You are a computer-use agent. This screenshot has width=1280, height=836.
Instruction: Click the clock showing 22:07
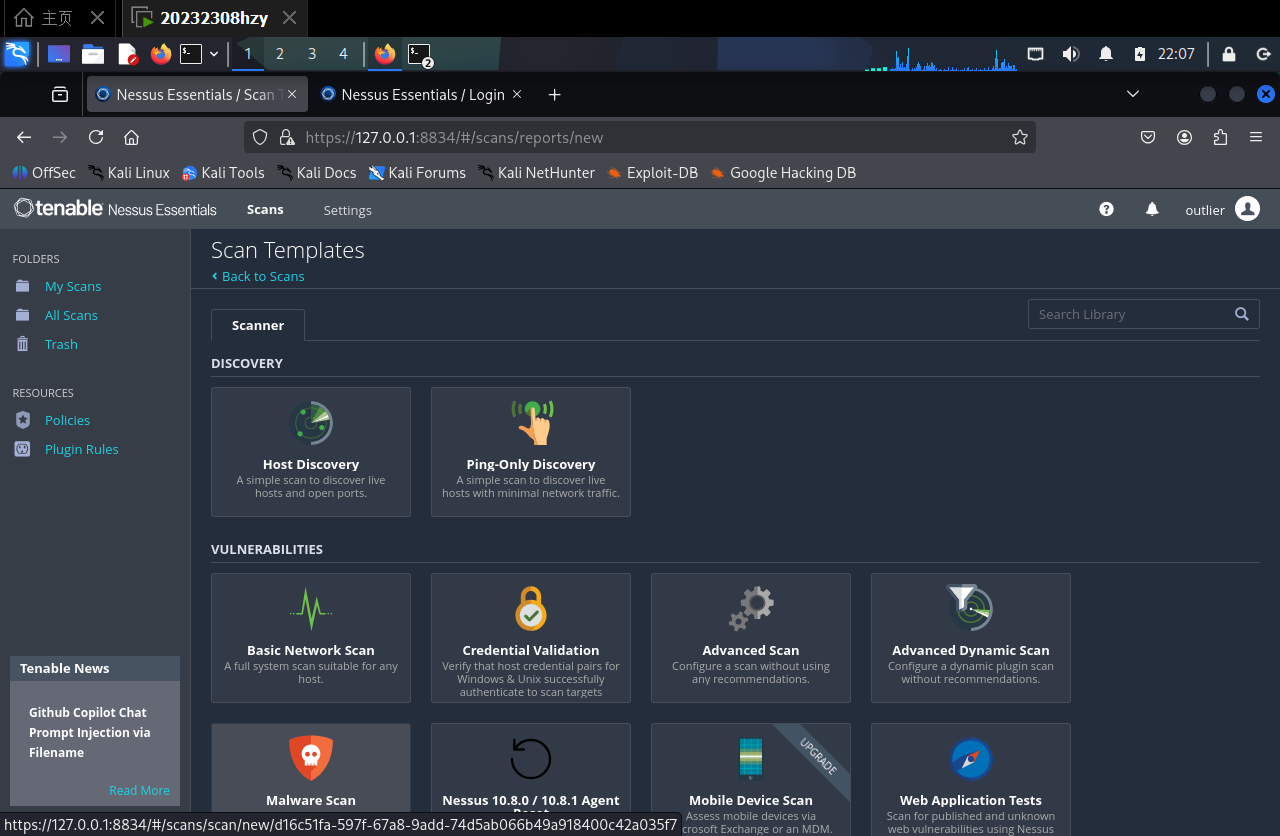[1176, 54]
